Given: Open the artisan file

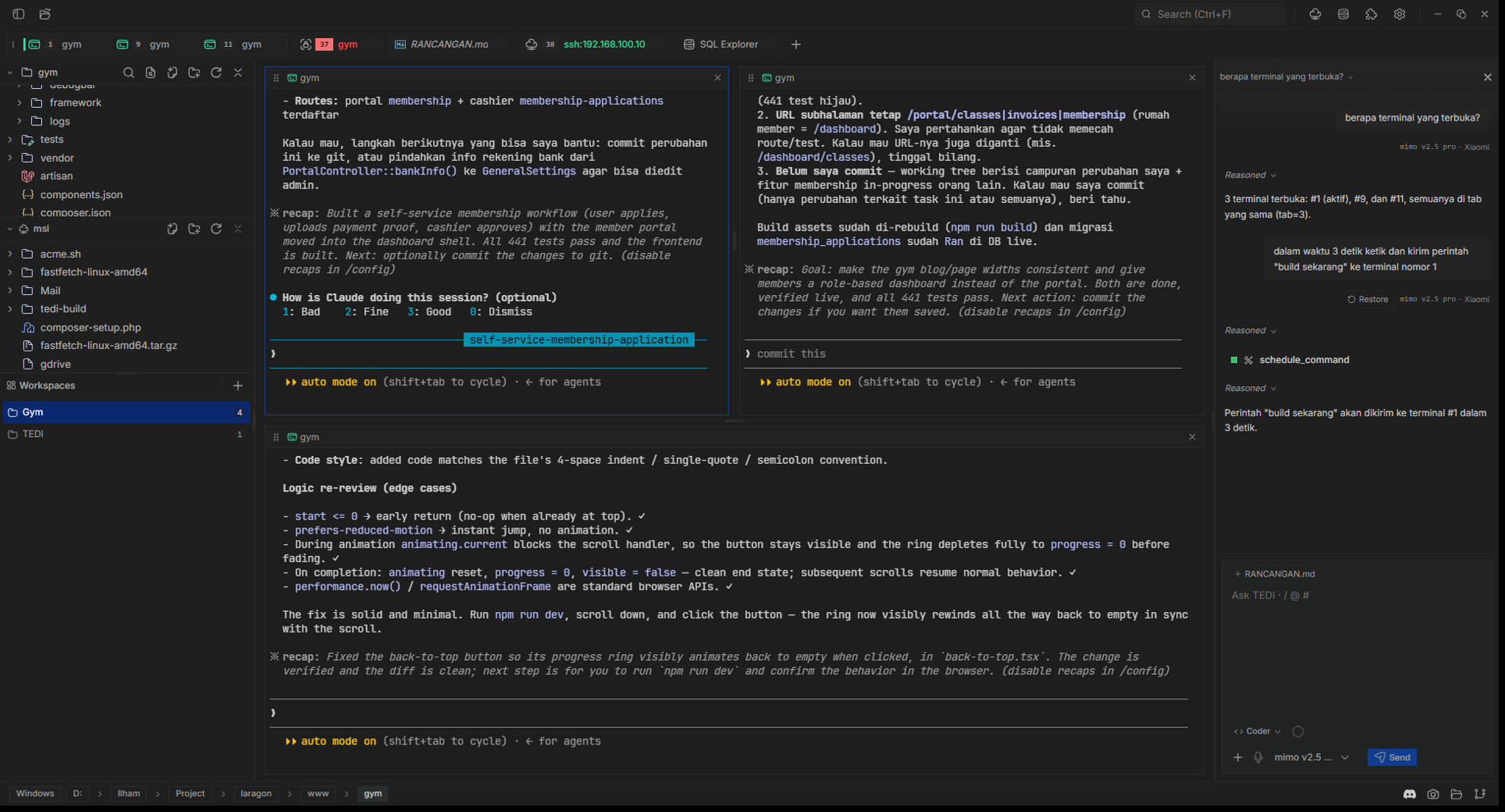Looking at the screenshot, I should point(56,176).
